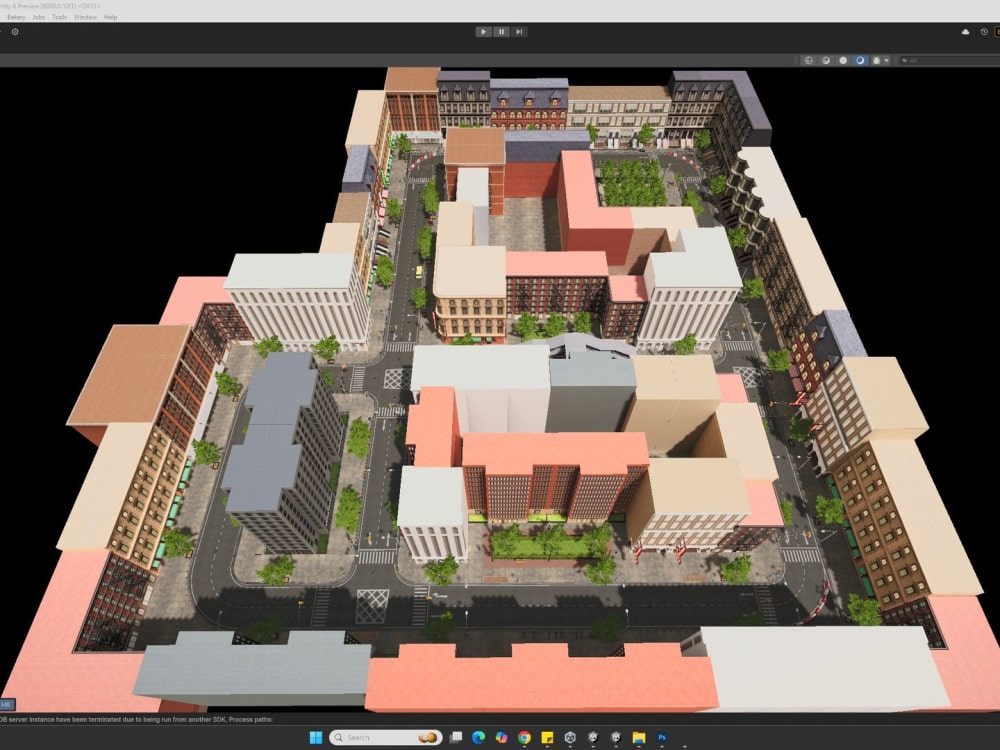Open the undo history icon
Viewport: 1000px width, 750px height.
[984, 32]
